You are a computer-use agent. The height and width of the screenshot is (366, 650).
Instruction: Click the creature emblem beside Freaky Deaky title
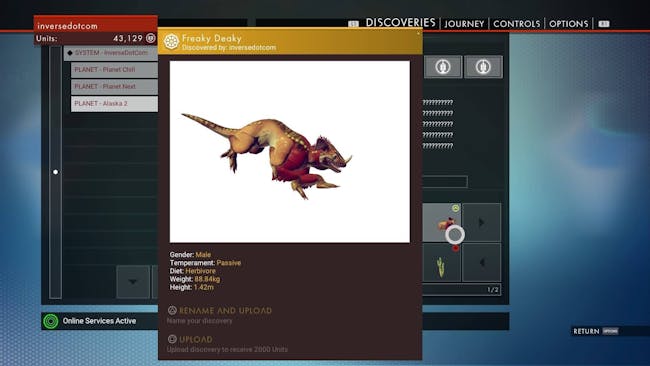point(171,41)
